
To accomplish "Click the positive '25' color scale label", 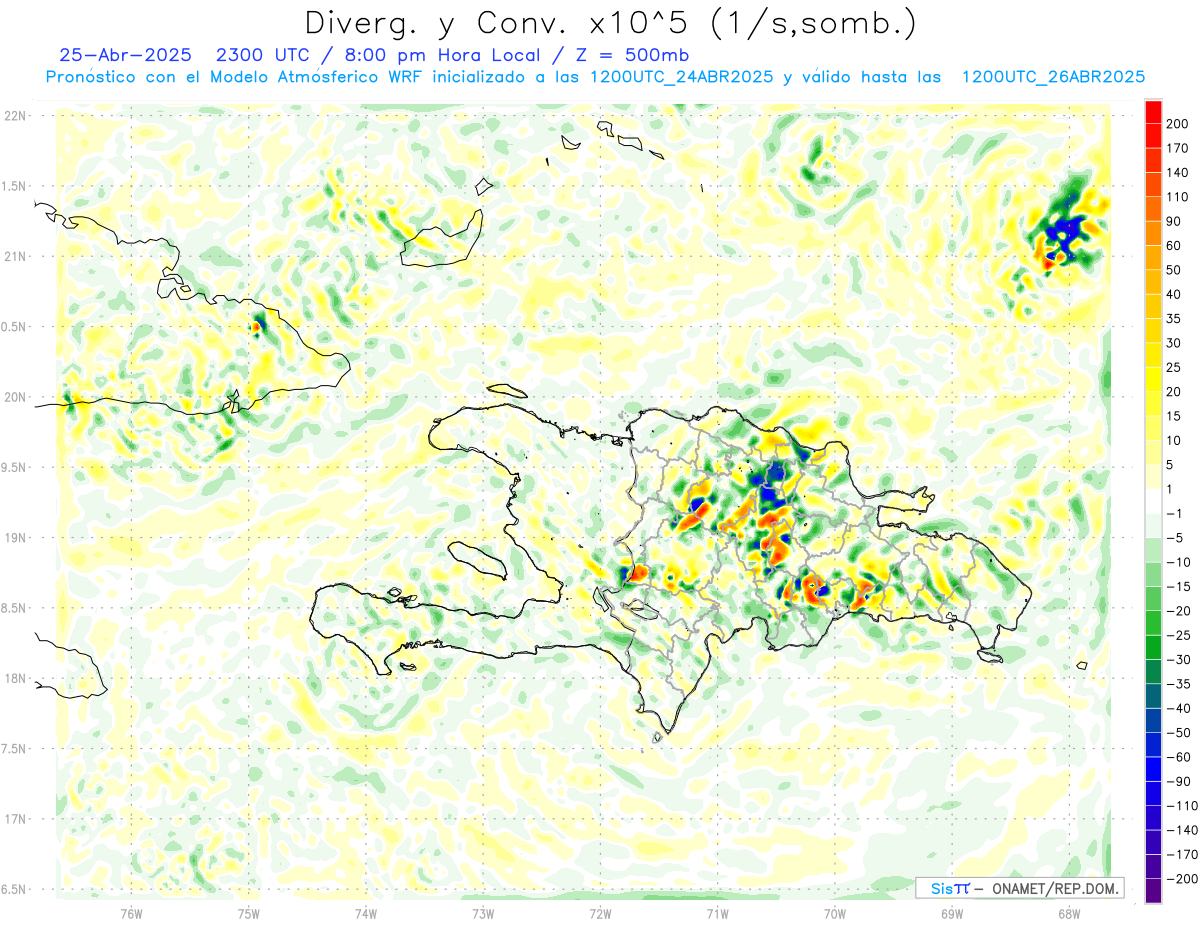I will coord(1176,367).
